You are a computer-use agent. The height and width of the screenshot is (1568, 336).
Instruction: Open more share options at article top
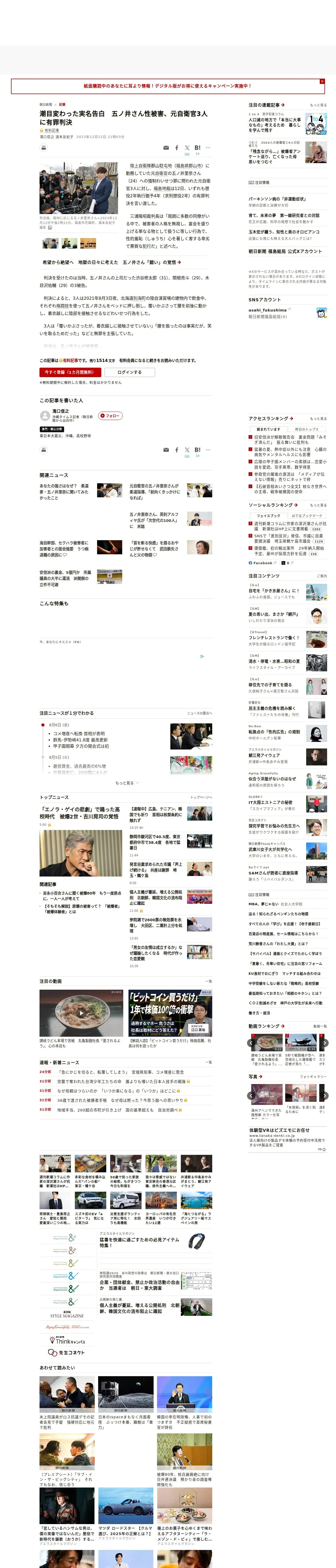208,147
